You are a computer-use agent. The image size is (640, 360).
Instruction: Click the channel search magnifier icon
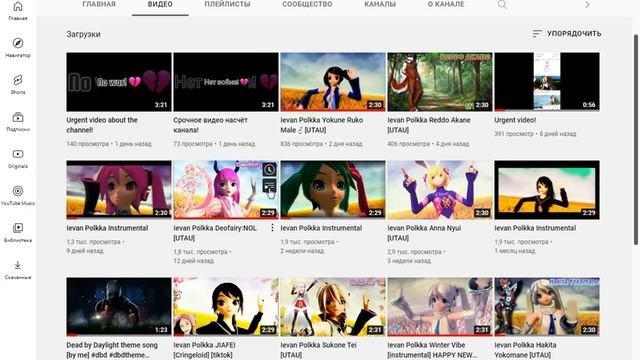click(502, 4)
